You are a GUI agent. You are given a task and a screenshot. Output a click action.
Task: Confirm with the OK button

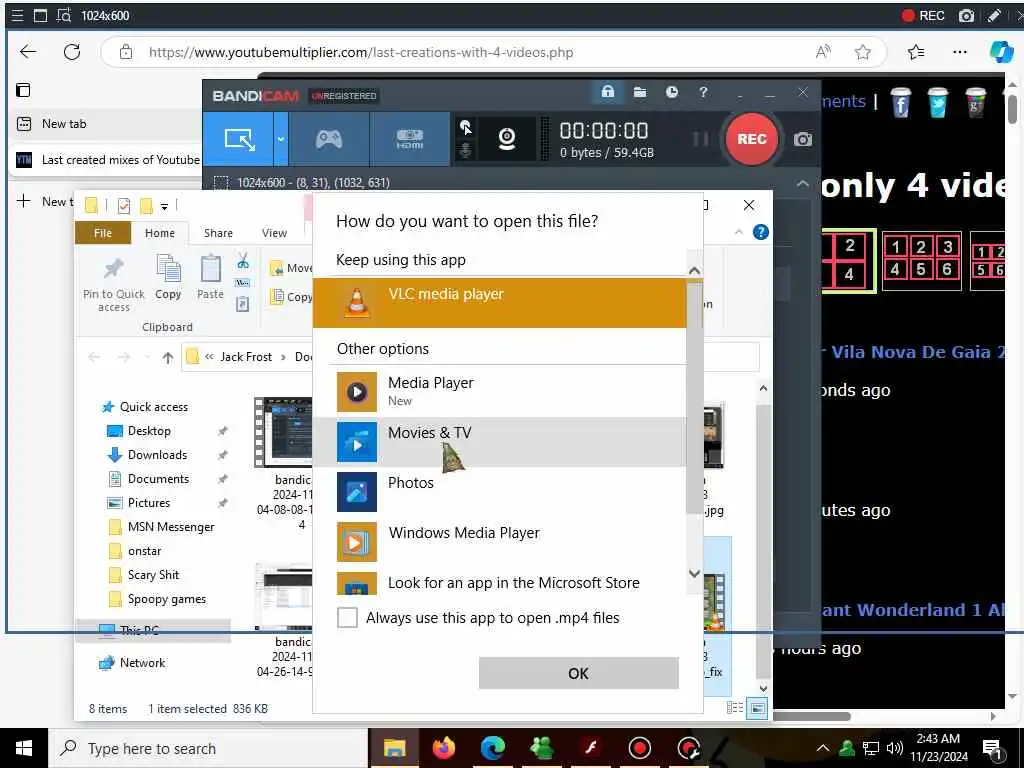[578, 673]
